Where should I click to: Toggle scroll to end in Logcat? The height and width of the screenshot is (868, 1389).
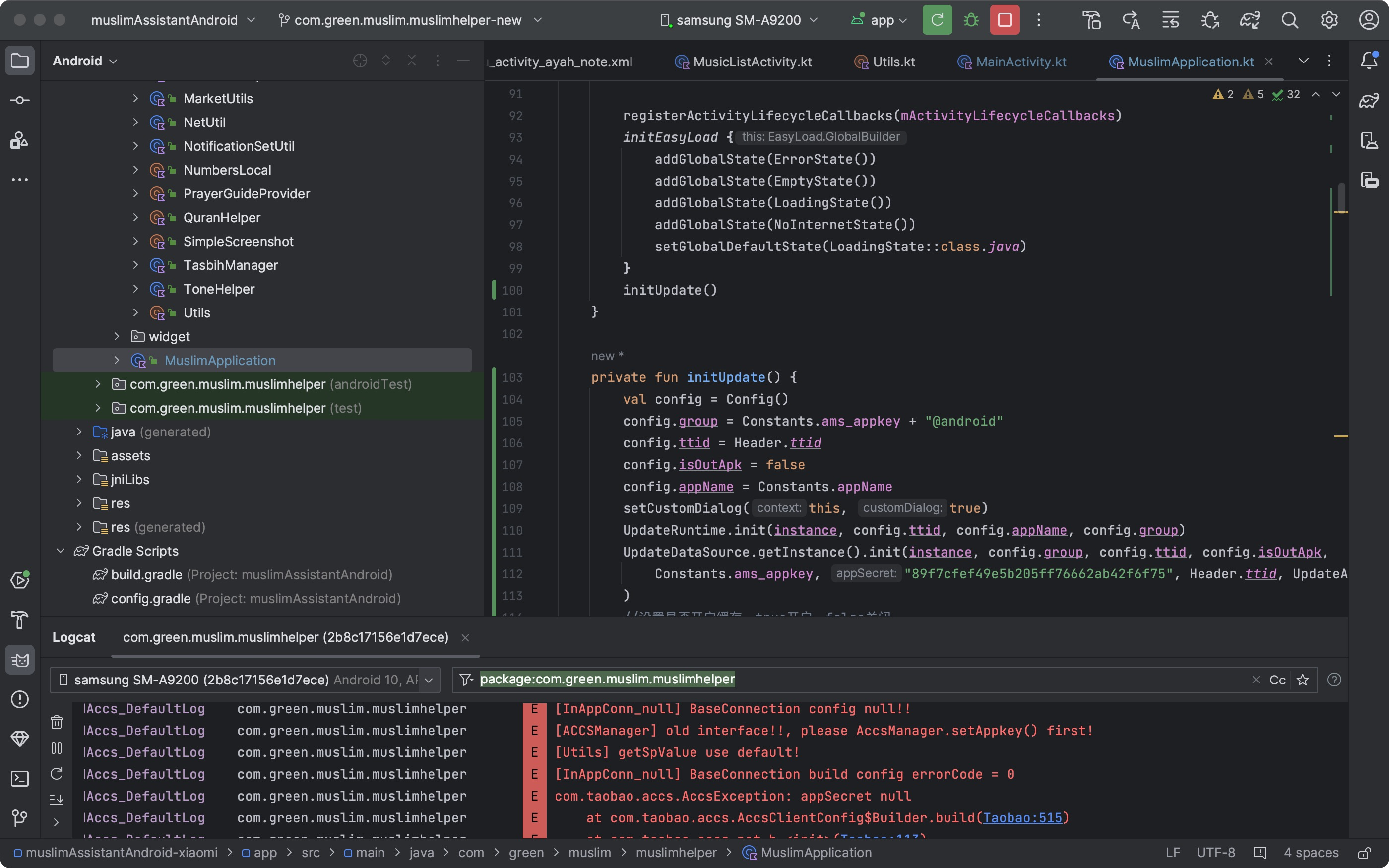click(x=56, y=799)
